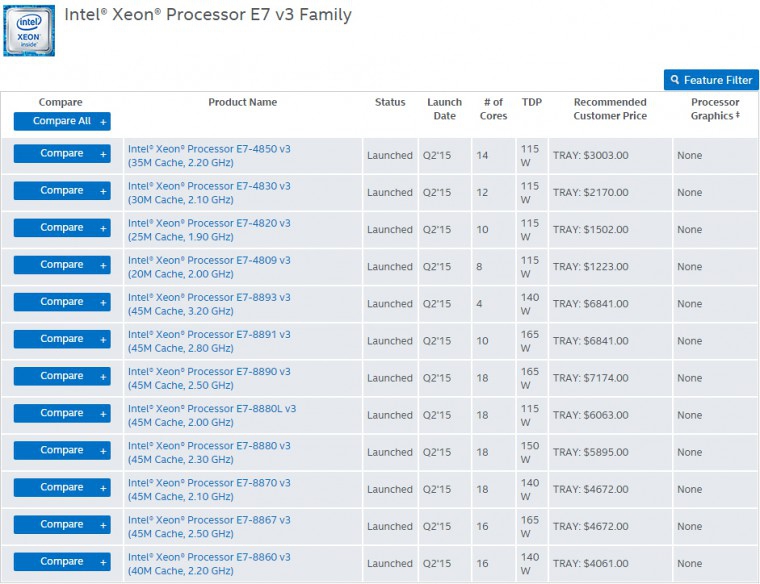The image size is (760, 584).
Task: Add E7-8890 v3 to compare list
Action: point(62,376)
